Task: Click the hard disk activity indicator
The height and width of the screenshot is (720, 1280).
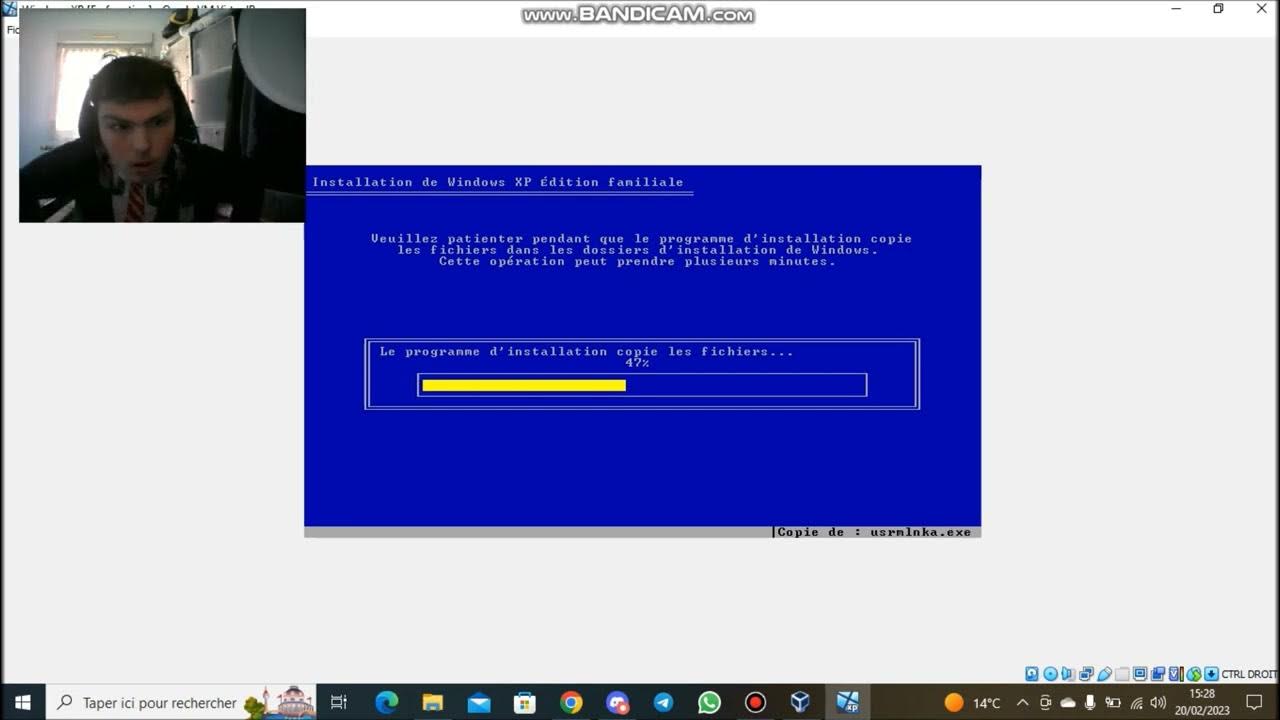Action: pyautogui.click(x=1032, y=674)
